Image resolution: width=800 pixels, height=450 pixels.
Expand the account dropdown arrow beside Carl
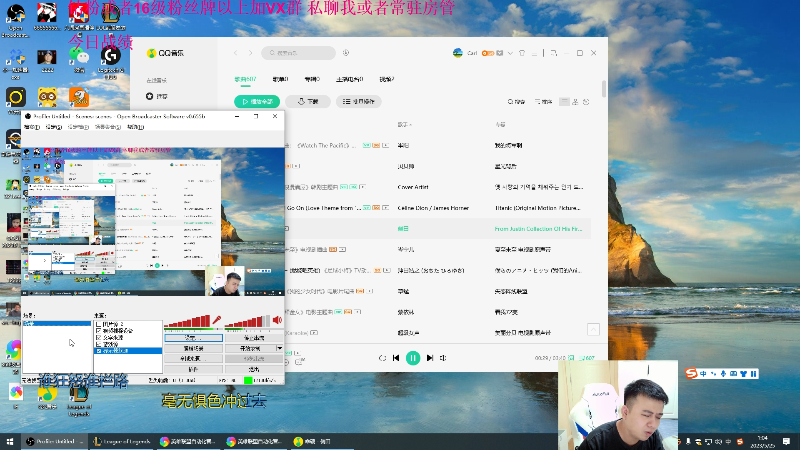(x=510, y=53)
